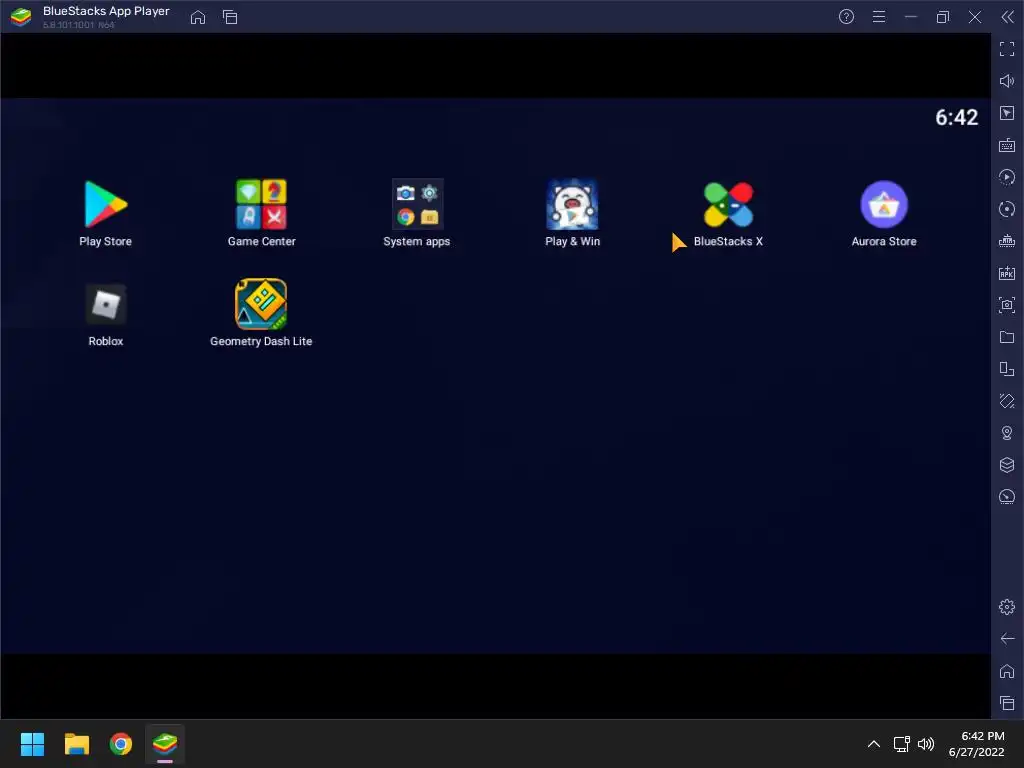This screenshot has height=768, width=1024.
Task: Click the portrait/landscape rotate icon
Action: click(x=1006, y=369)
